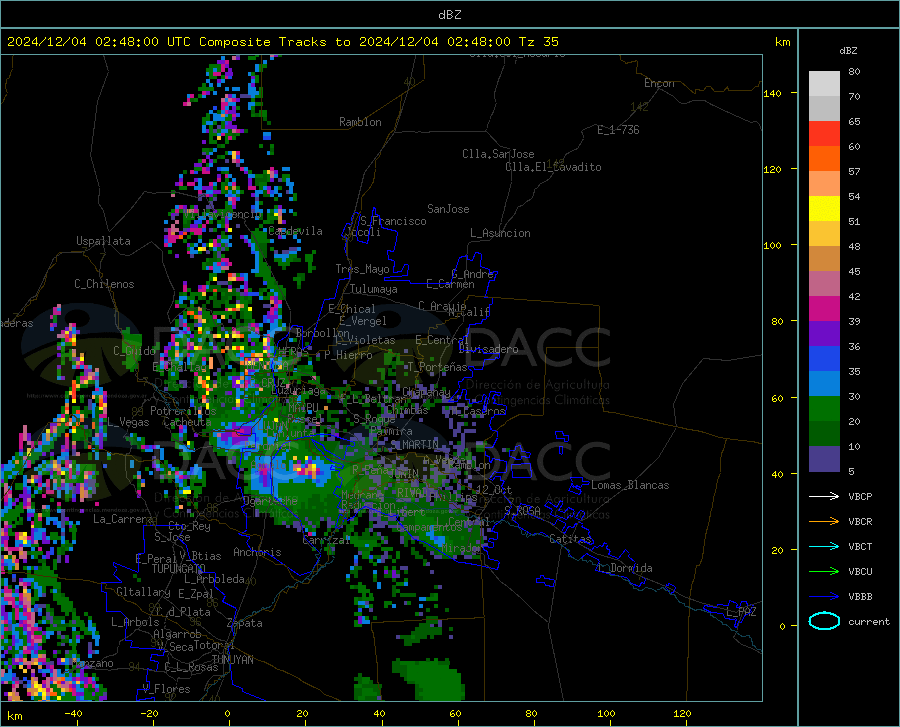Click the green VBCU arrow legend icon
This screenshot has width=900, height=727.
[824, 572]
